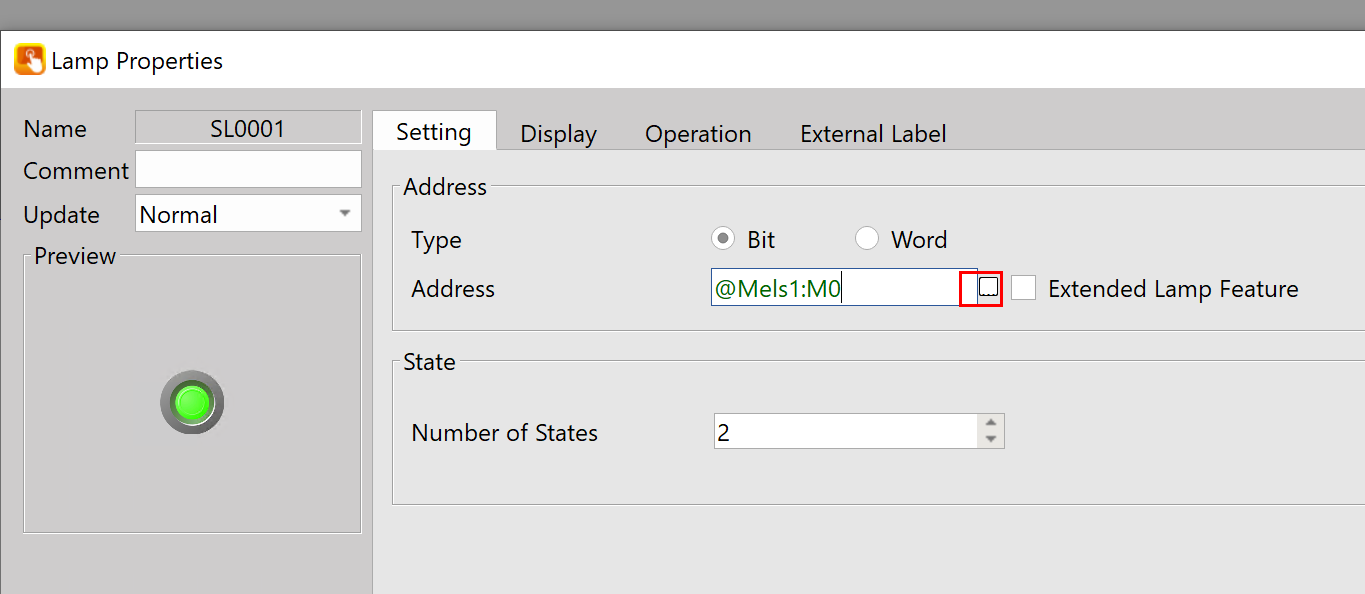
Task: Click the Comment text field
Action: 248,170
